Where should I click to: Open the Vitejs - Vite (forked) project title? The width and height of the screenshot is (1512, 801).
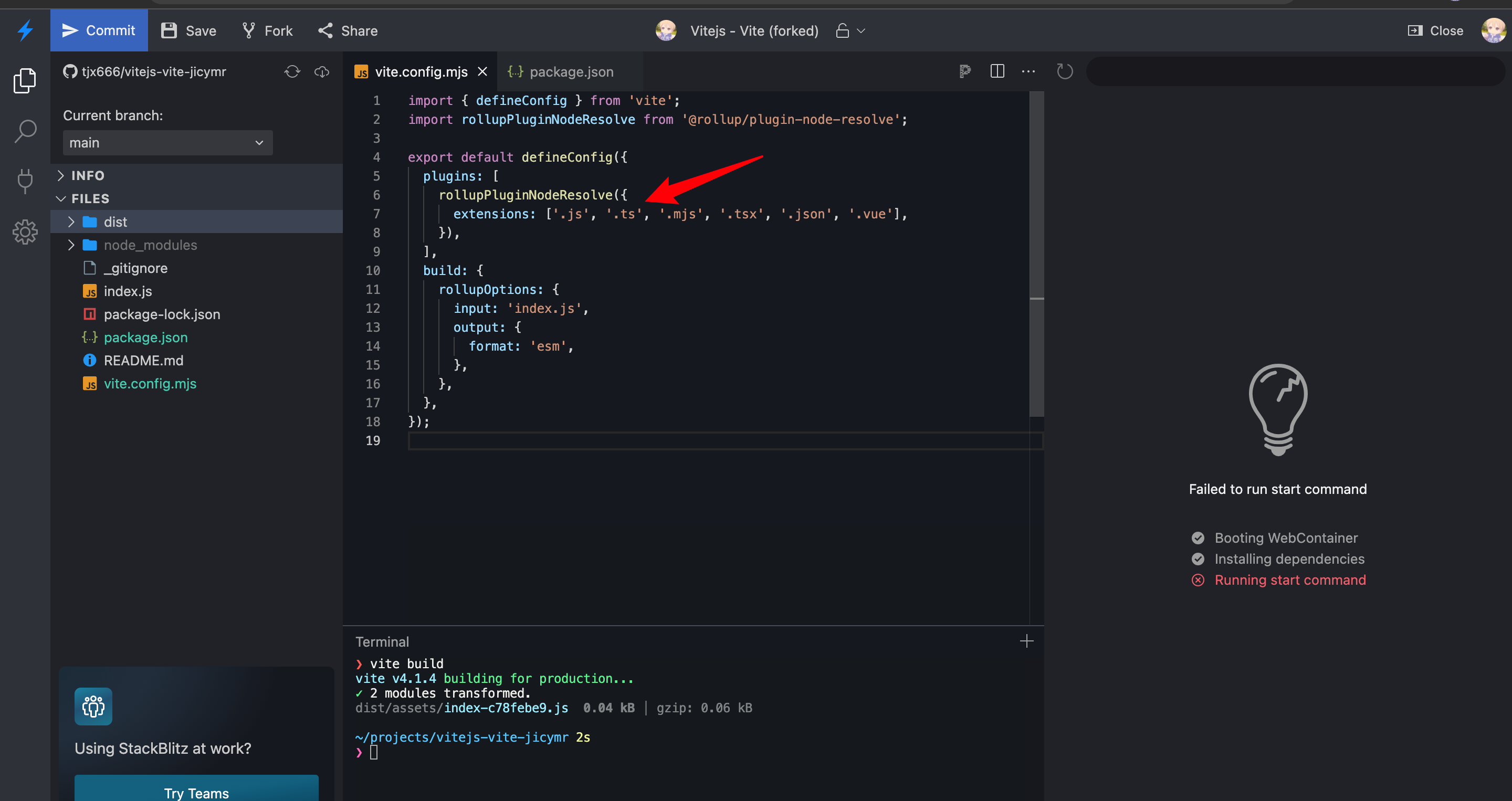754,30
